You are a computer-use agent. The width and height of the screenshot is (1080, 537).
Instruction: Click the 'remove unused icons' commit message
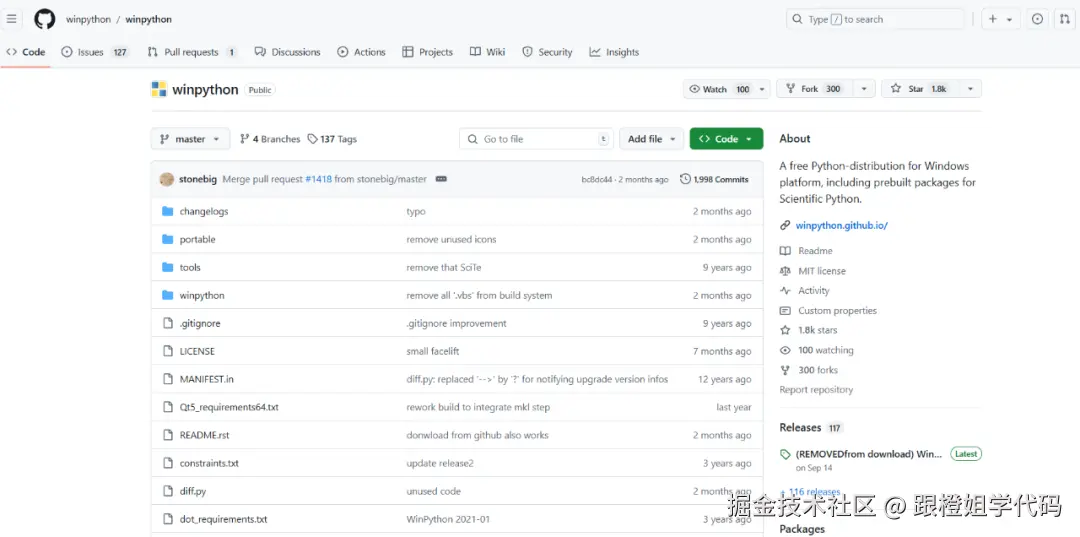click(451, 239)
